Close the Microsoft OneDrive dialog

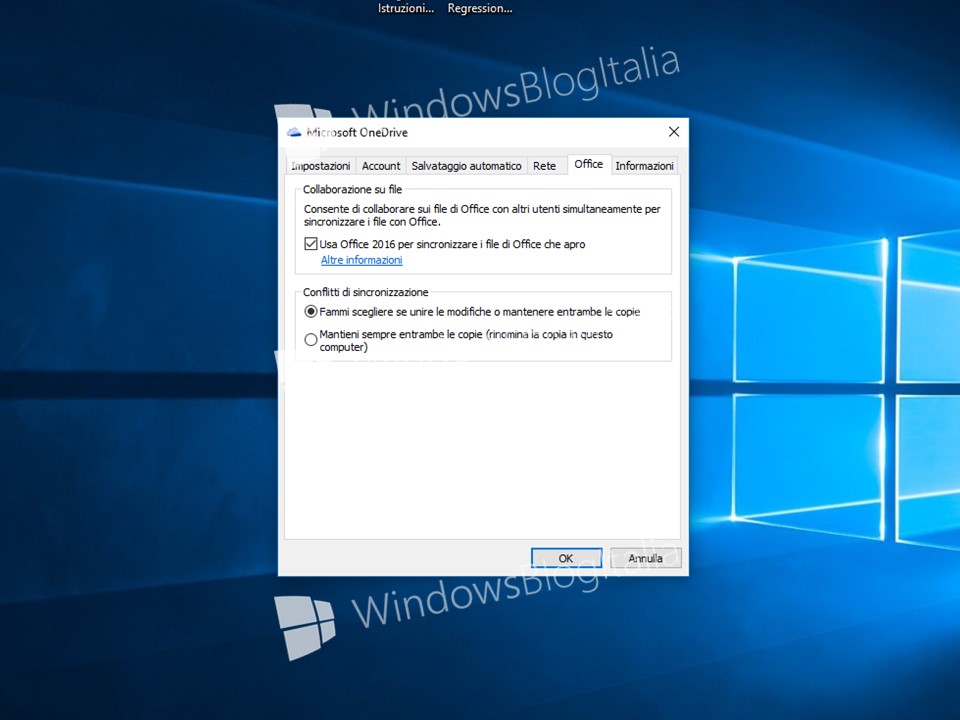click(x=674, y=132)
